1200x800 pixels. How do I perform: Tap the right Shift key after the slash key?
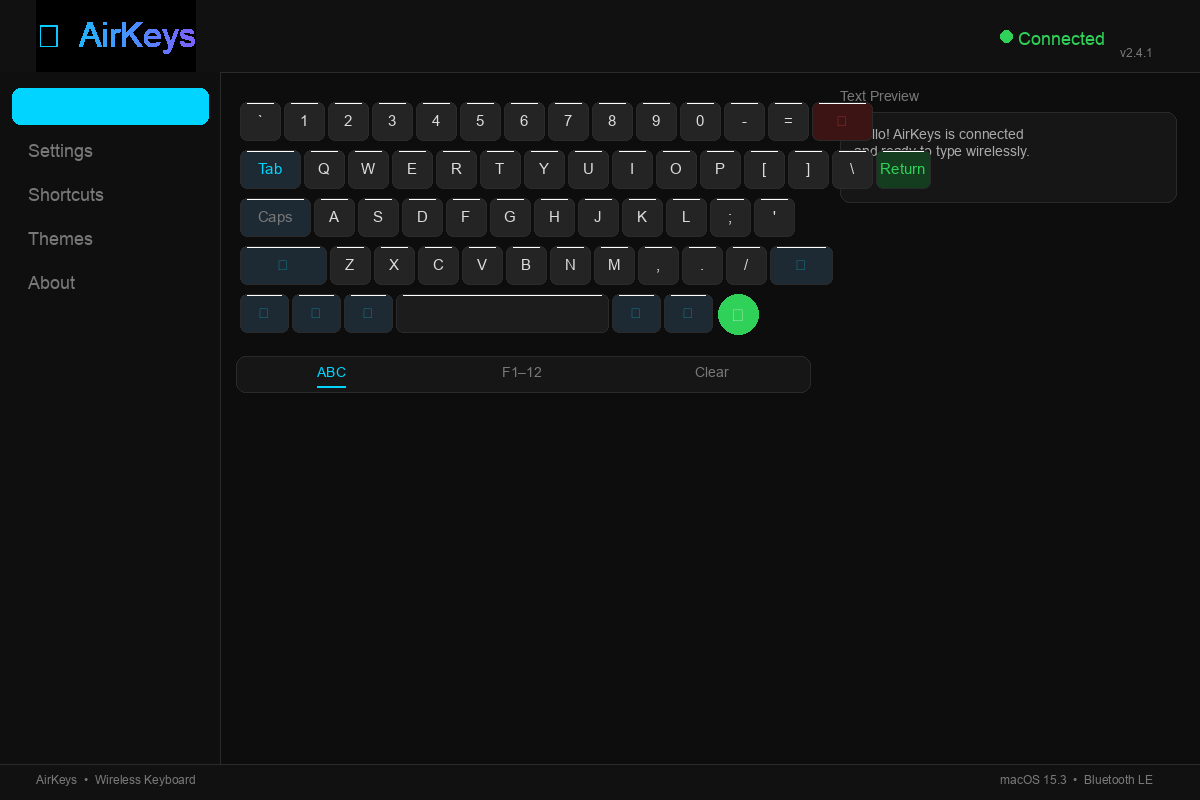pos(801,265)
